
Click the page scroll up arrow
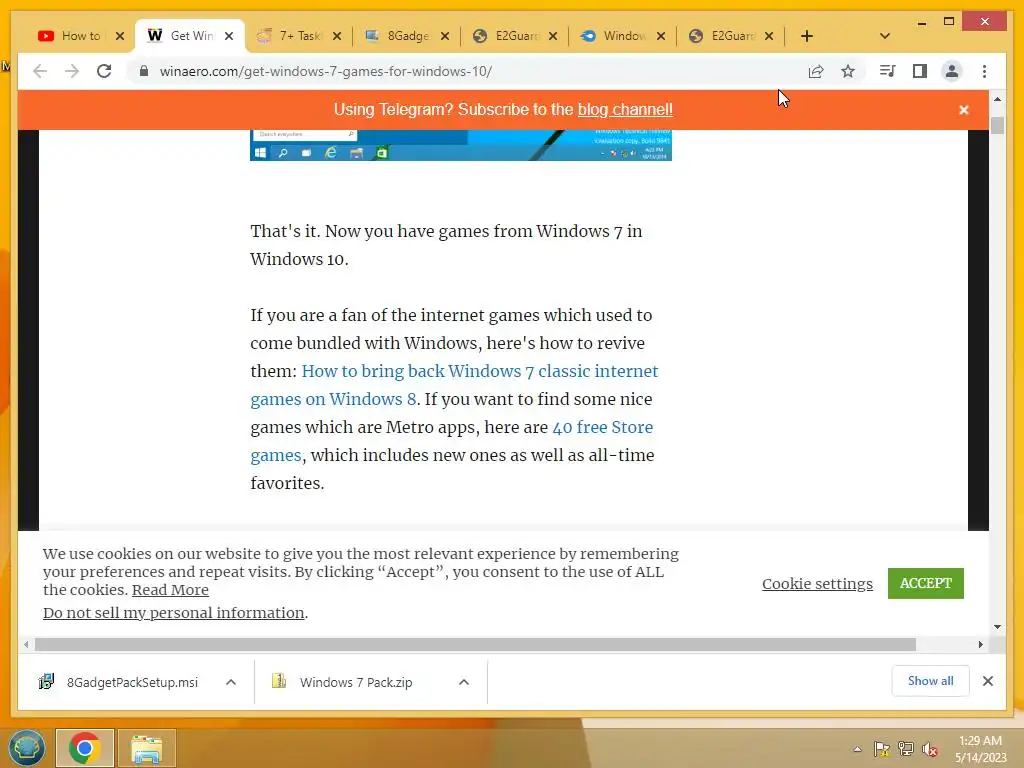click(997, 99)
